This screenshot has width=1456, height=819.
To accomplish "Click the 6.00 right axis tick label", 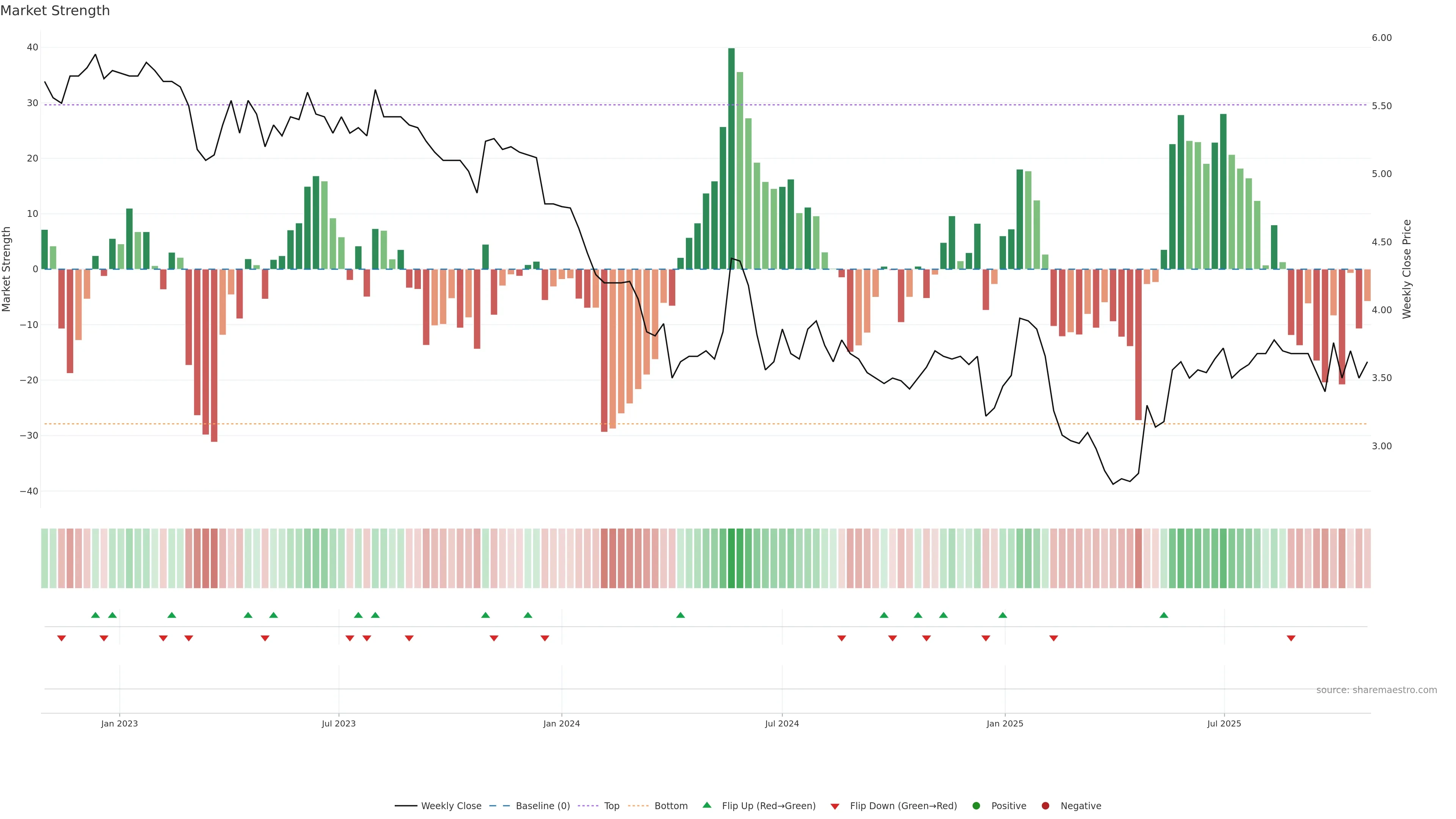I will coord(1381,38).
